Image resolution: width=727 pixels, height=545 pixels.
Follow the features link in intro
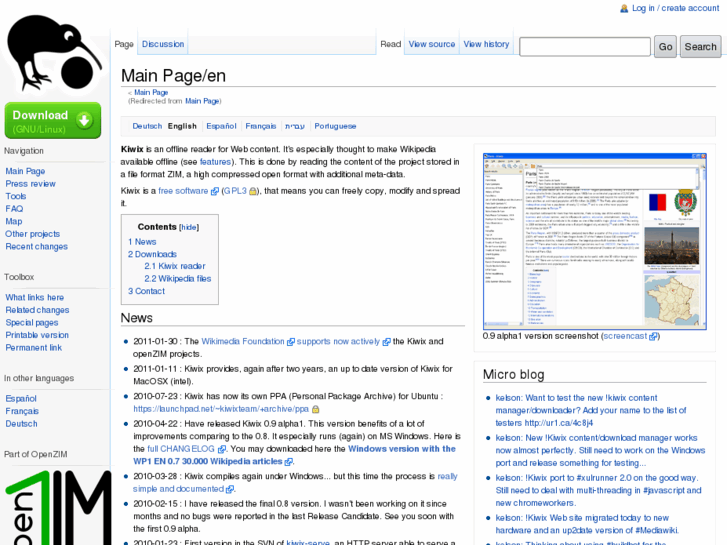tap(215, 162)
